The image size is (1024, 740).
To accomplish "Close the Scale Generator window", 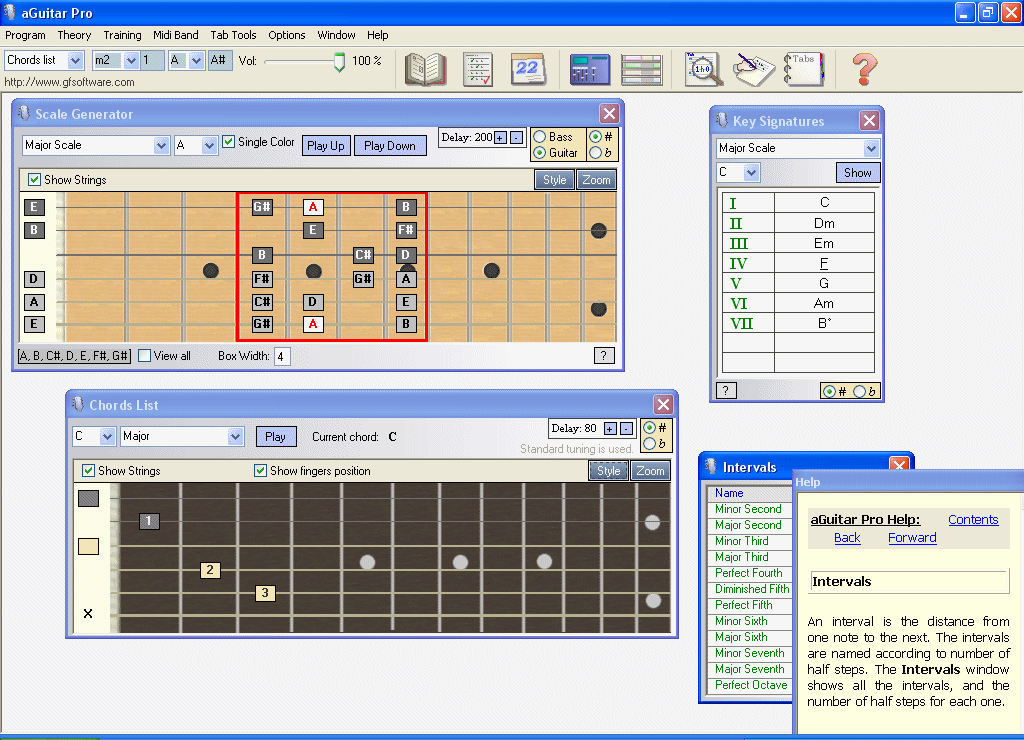I will [x=609, y=114].
